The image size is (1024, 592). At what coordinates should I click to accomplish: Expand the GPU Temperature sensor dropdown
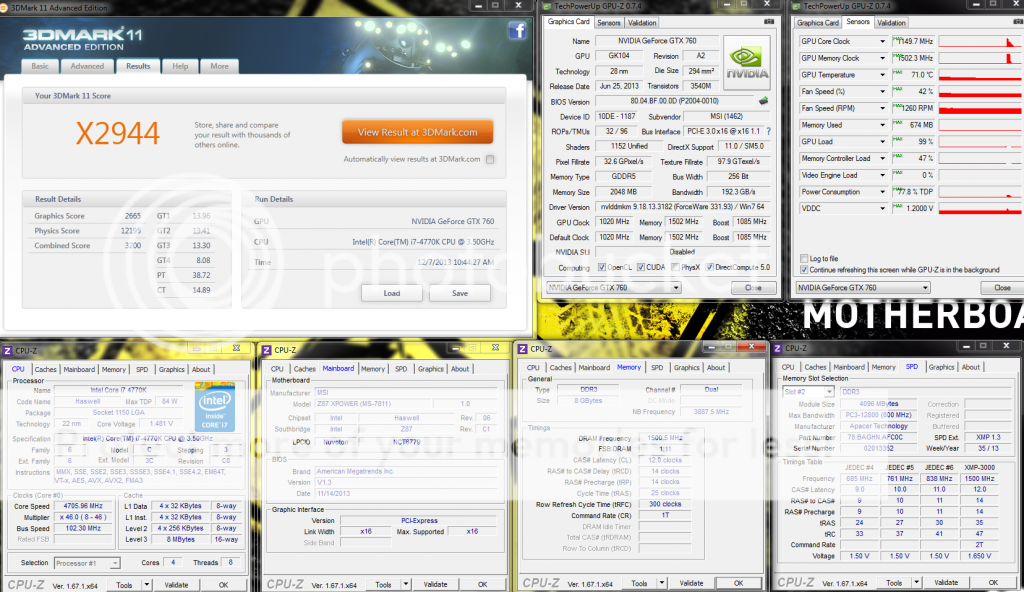[x=882, y=75]
